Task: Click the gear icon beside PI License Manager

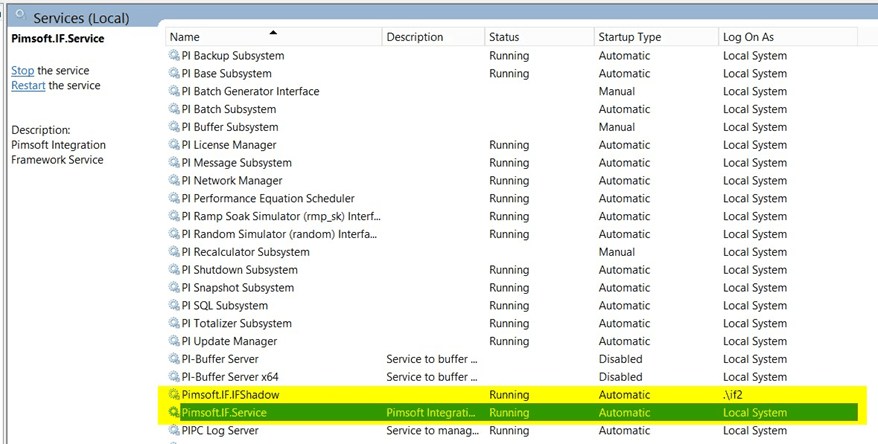Action: 174,145
